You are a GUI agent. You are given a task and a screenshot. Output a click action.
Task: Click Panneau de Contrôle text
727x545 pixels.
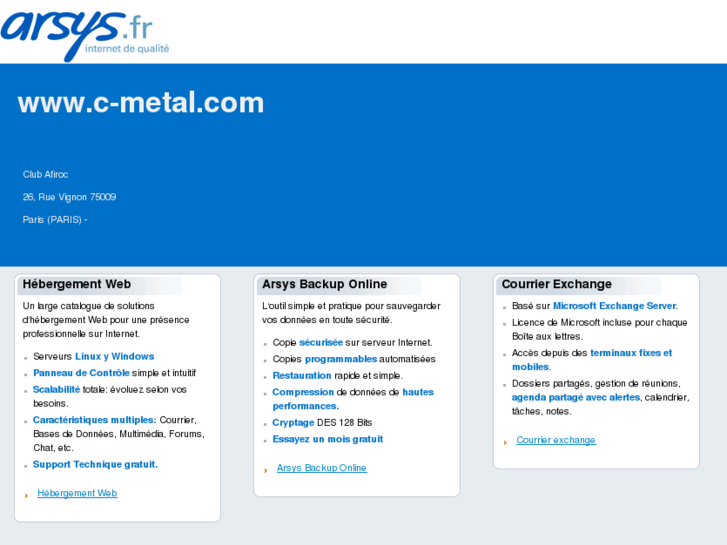[81, 373]
